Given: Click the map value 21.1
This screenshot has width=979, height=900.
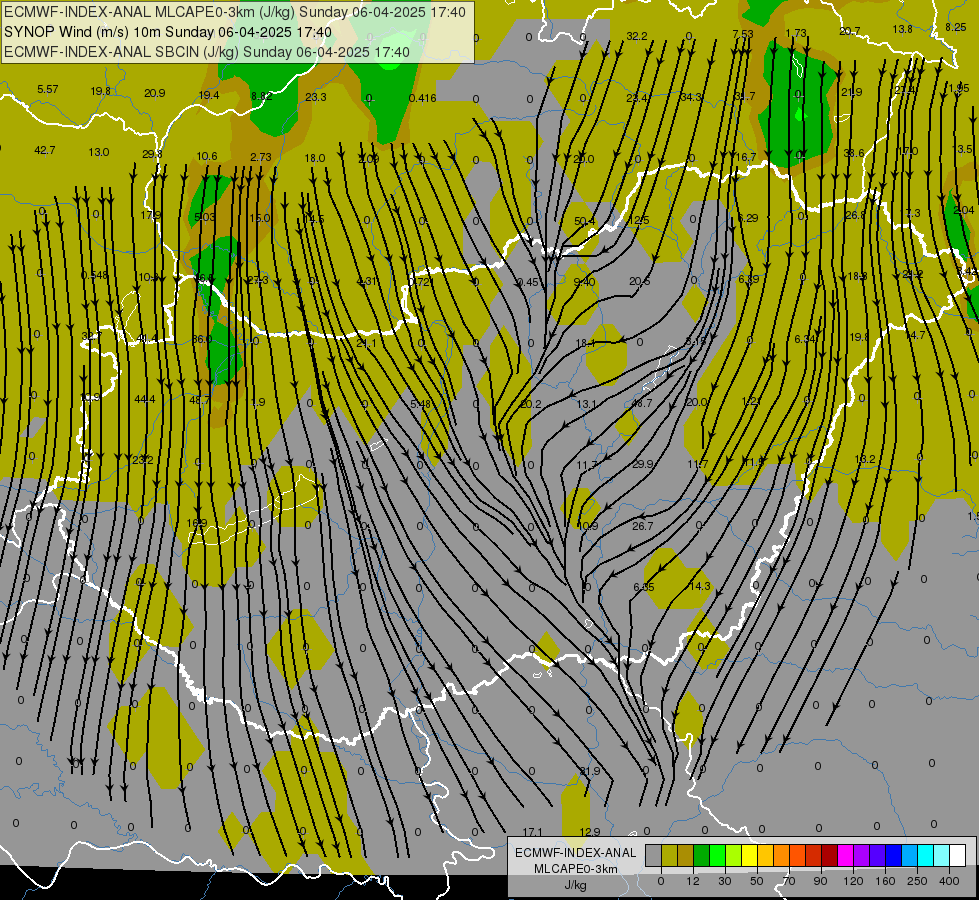Looking at the screenshot, I should pyautogui.click(x=367, y=344).
